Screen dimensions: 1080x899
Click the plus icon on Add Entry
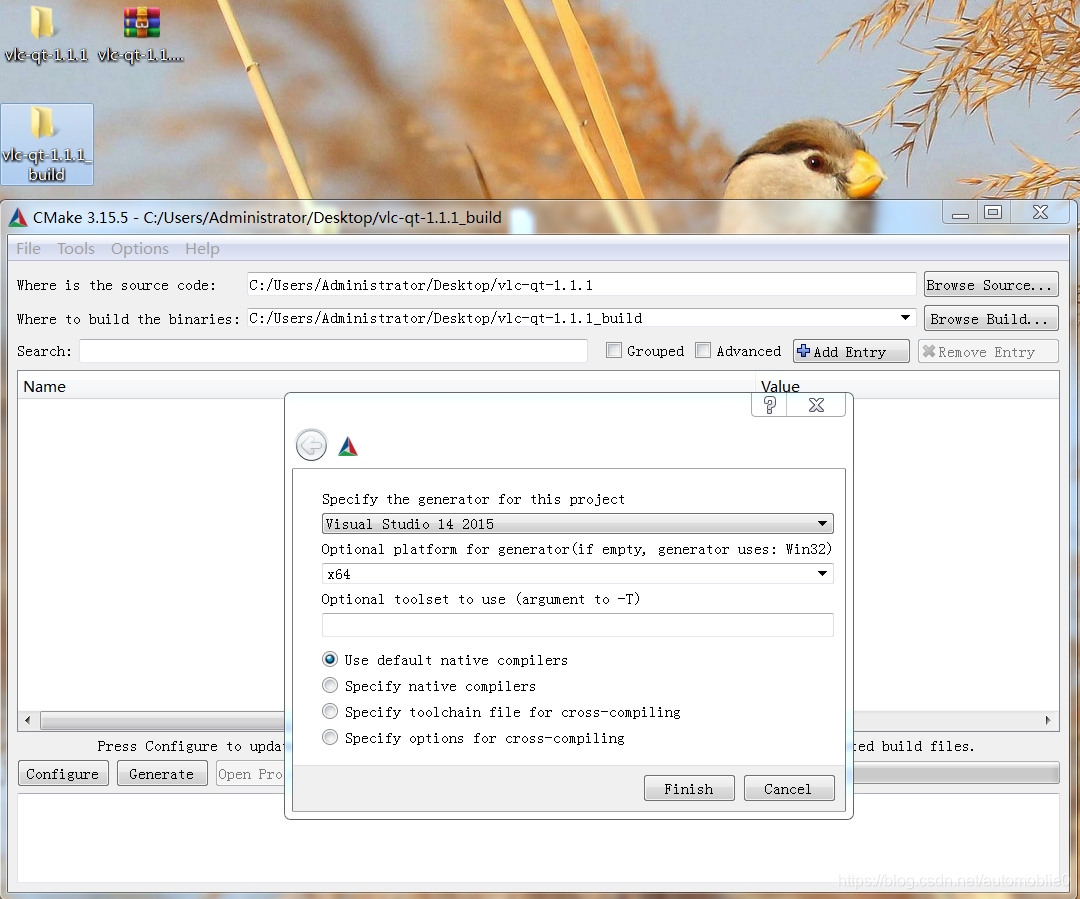click(x=803, y=351)
